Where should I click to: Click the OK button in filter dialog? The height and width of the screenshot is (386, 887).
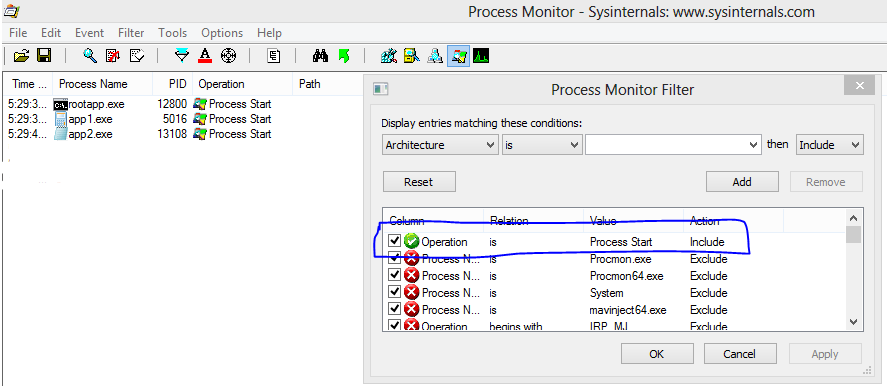click(x=657, y=354)
